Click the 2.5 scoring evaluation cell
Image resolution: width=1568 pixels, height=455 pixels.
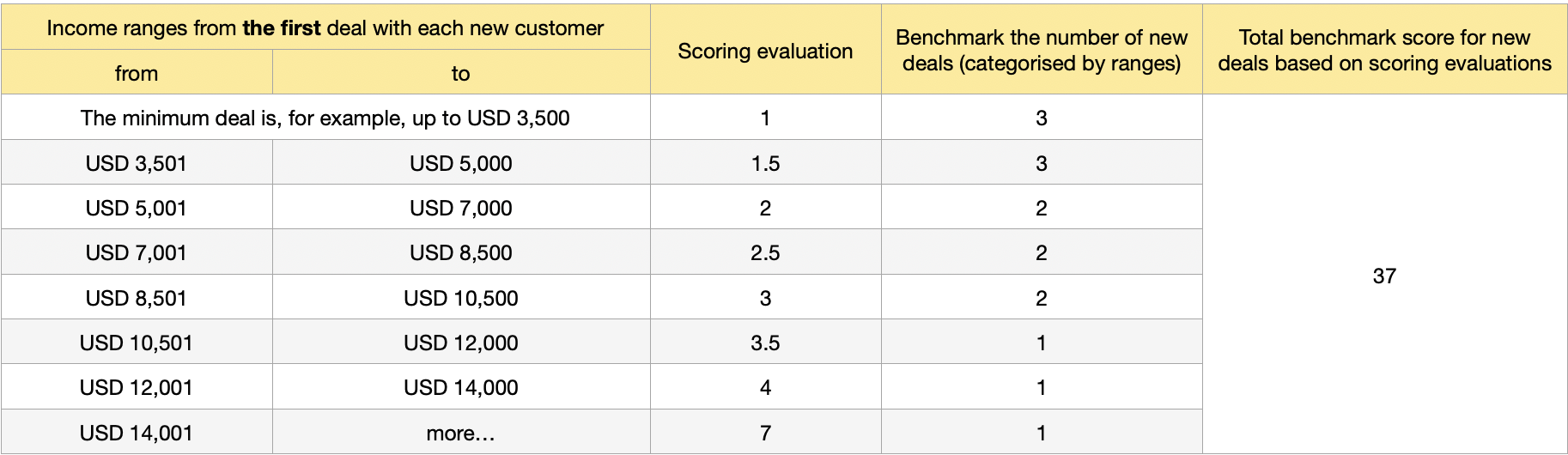(x=765, y=253)
